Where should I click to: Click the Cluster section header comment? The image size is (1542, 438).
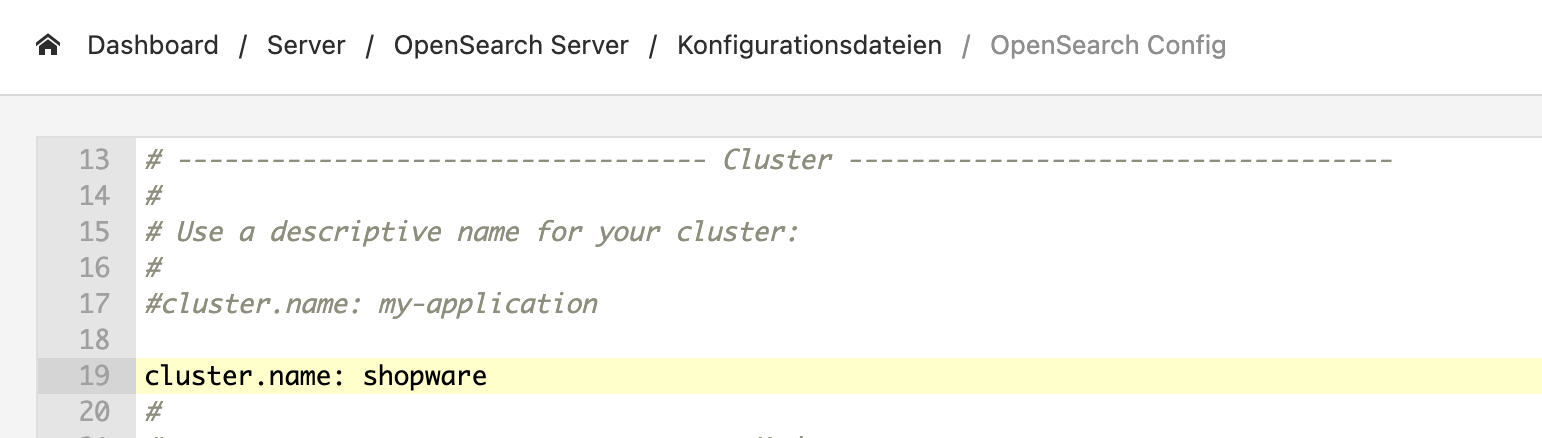pos(768,160)
